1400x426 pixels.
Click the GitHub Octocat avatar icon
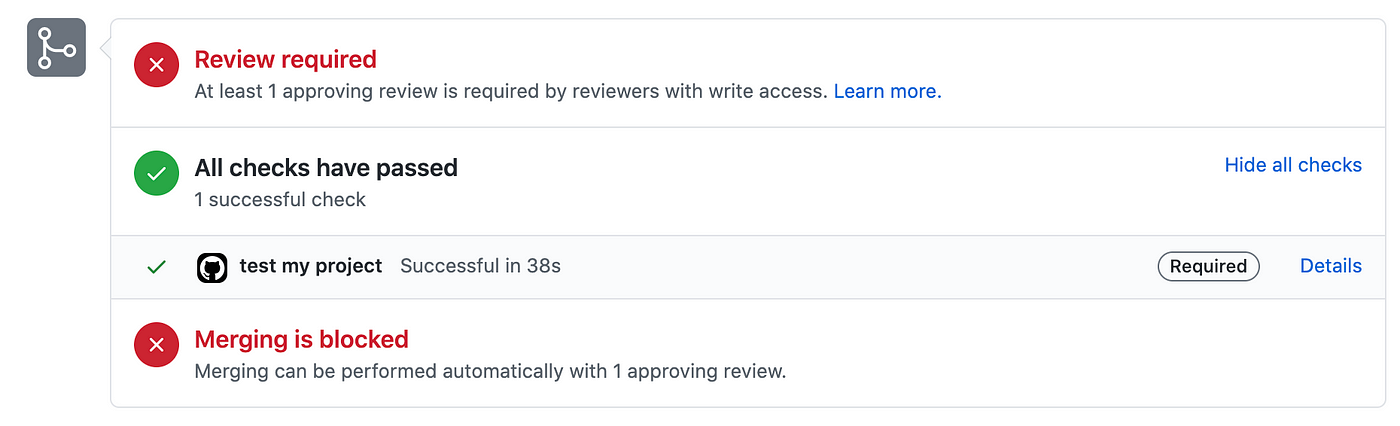tap(213, 267)
